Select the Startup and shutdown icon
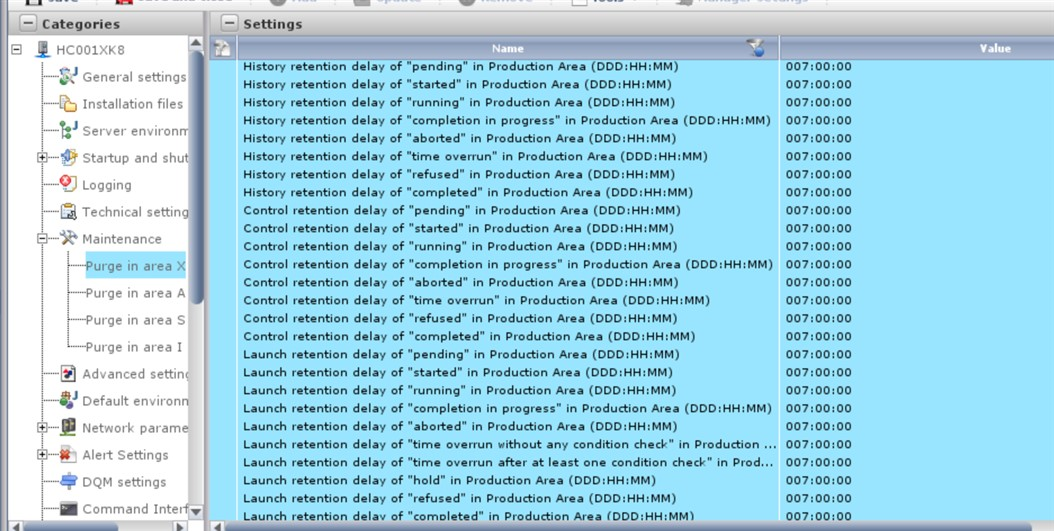The width and height of the screenshot is (1054, 531). pos(69,157)
